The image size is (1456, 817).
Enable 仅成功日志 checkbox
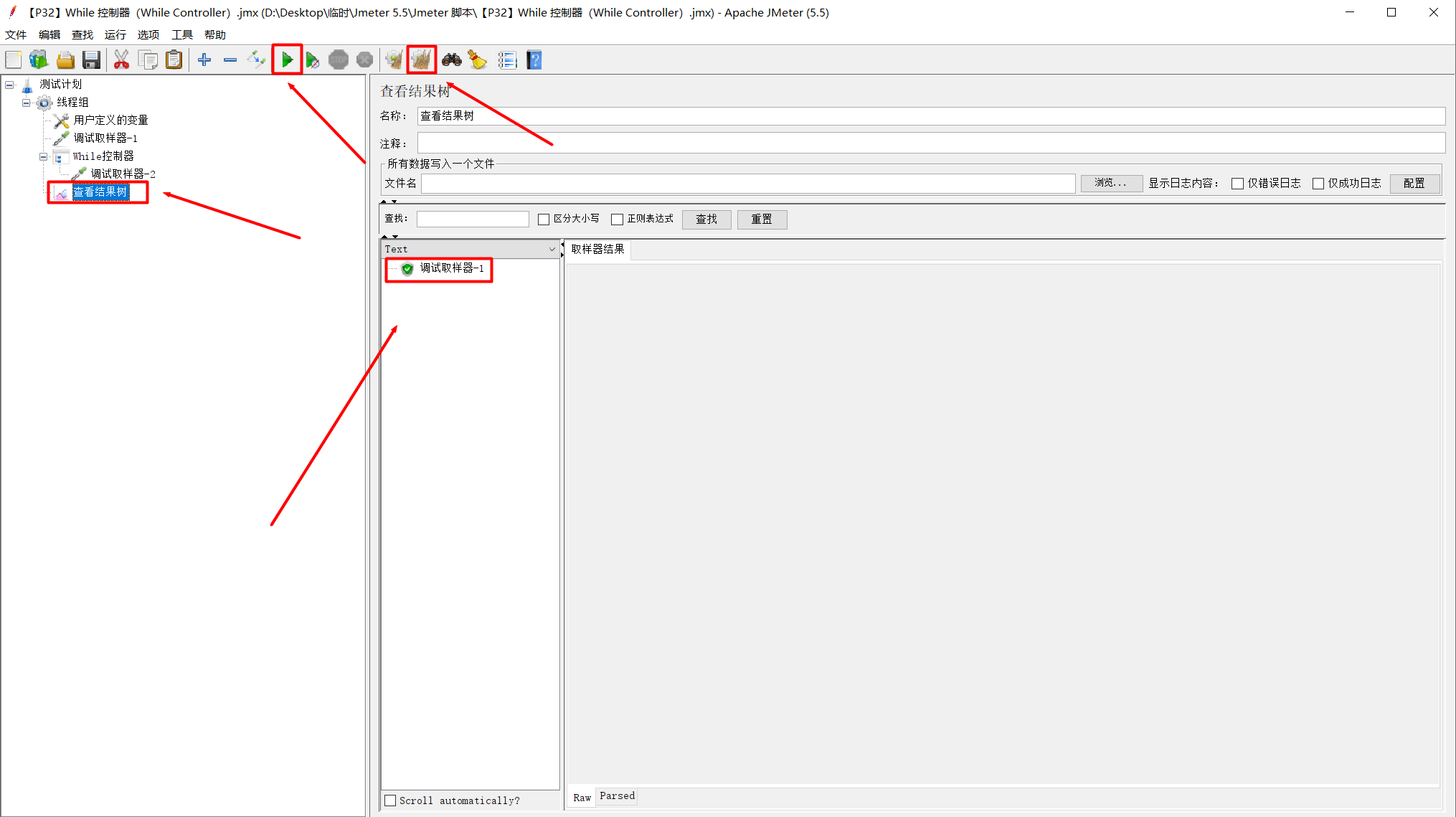point(1318,184)
